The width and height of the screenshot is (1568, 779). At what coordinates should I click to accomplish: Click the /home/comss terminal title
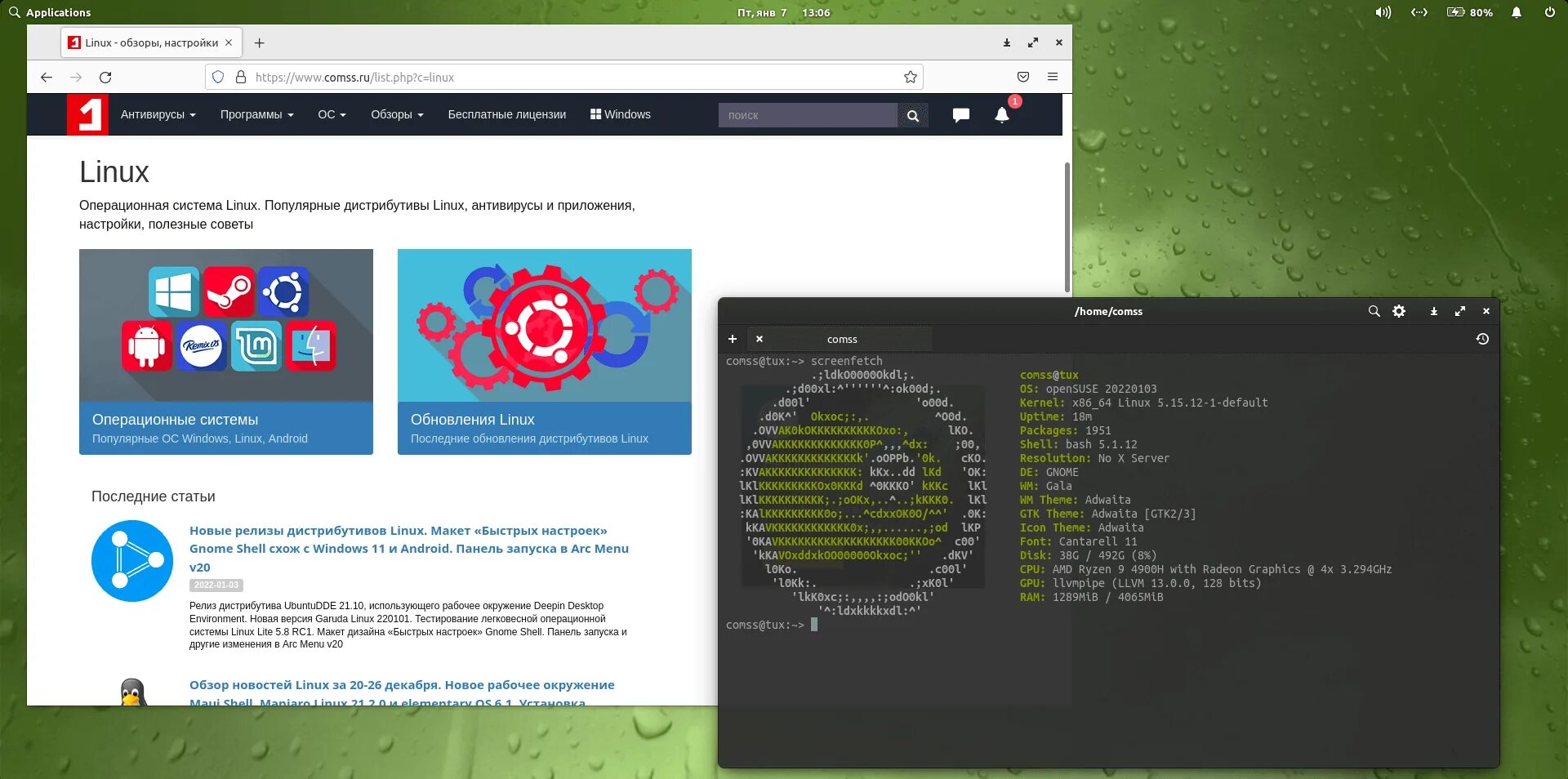coord(1108,311)
